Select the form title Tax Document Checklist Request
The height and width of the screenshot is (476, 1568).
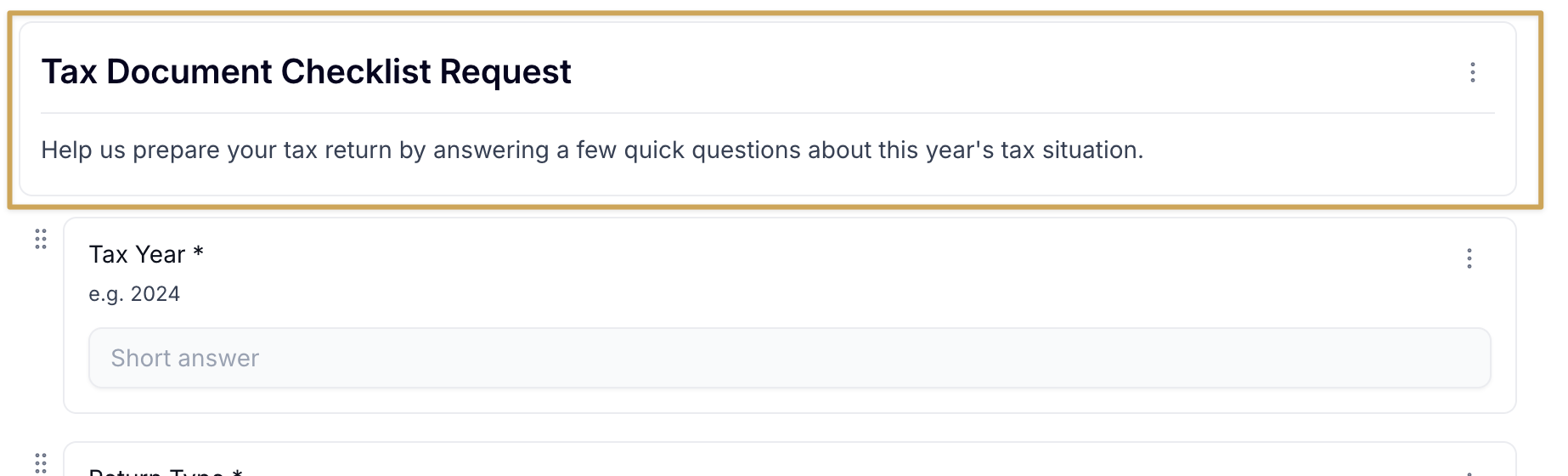coord(306,72)
